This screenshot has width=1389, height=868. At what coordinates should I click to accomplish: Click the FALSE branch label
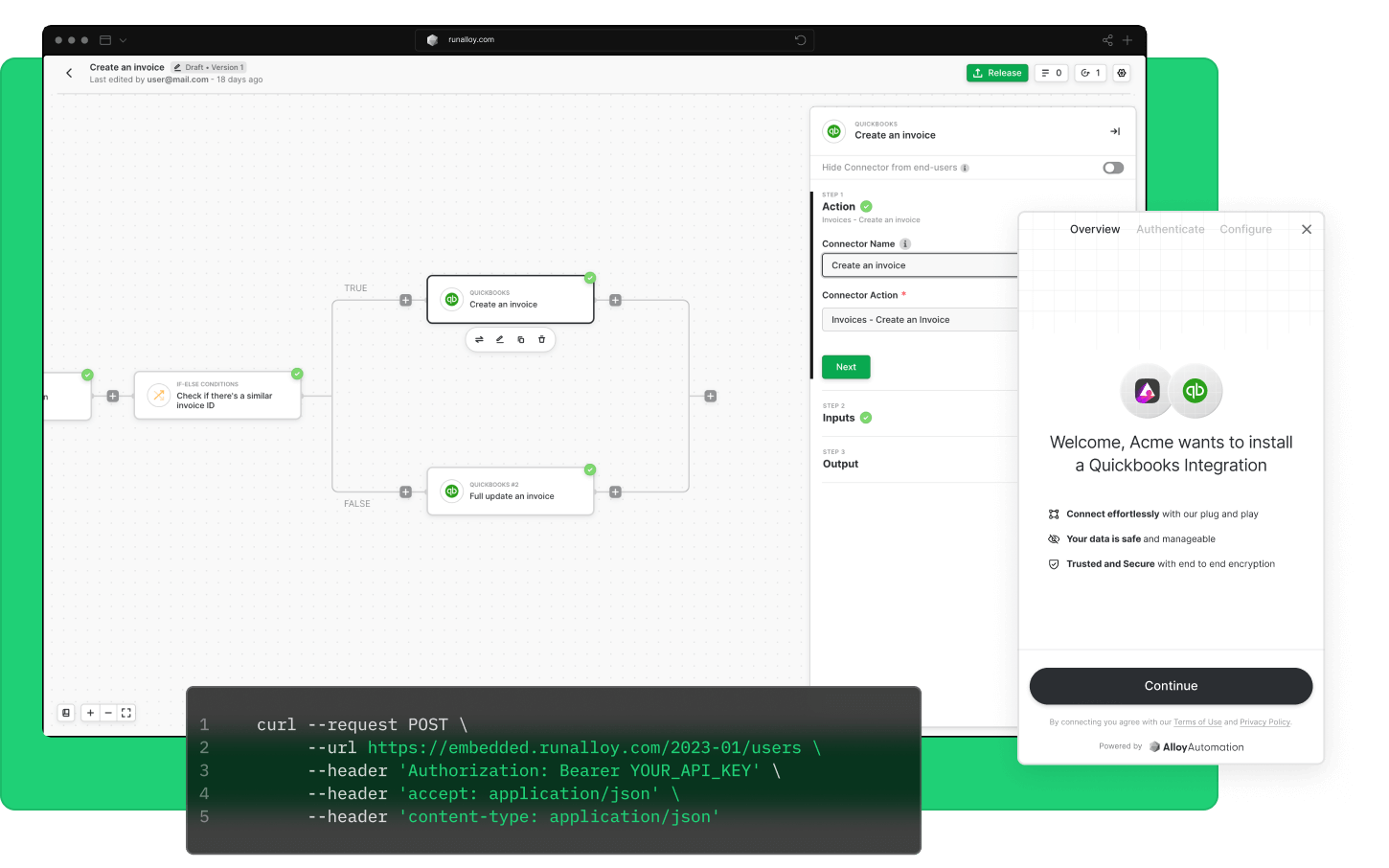pyautogui.click(x=357, y=504)
